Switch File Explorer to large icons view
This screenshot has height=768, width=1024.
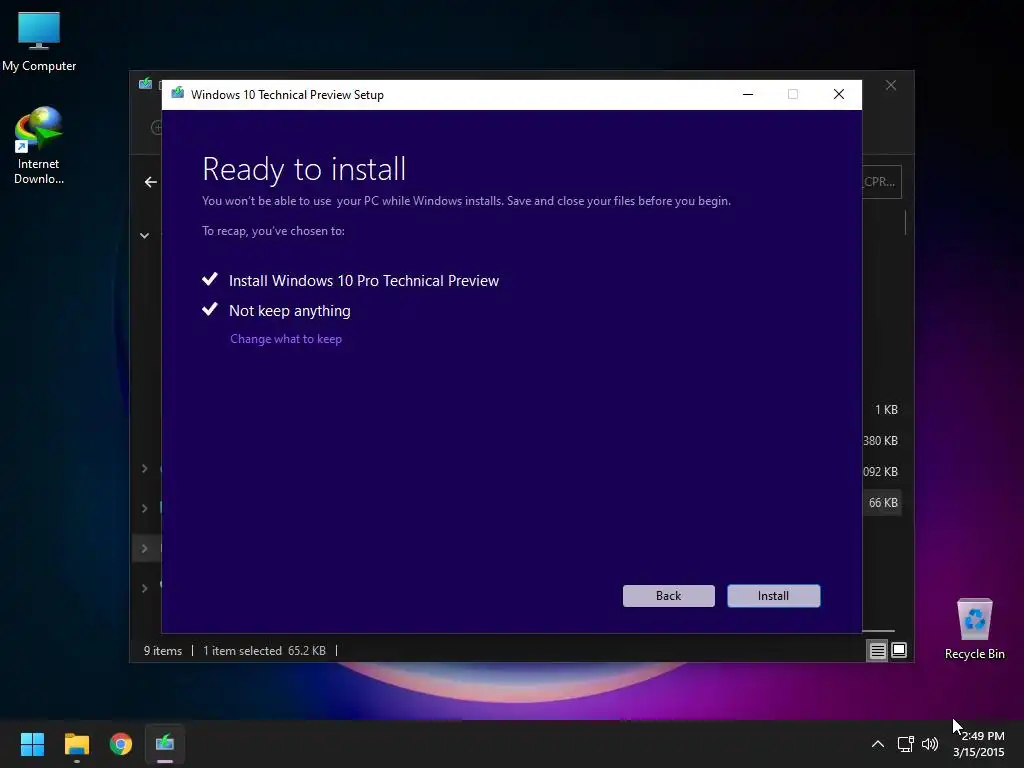899,650
